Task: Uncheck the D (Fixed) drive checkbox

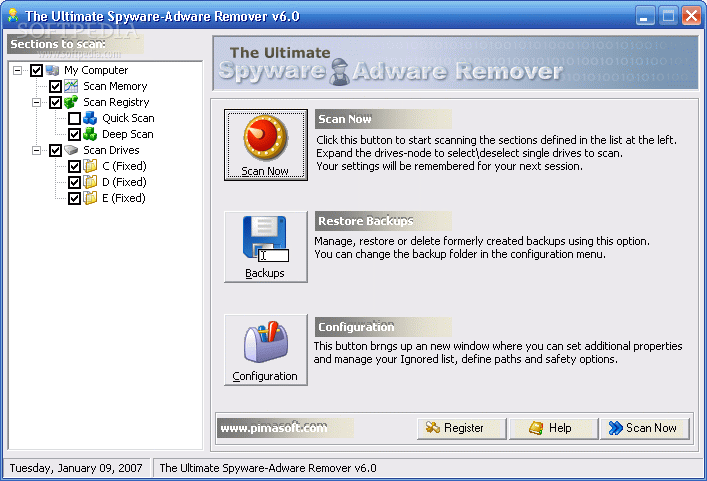Action: tap(74, 182)
